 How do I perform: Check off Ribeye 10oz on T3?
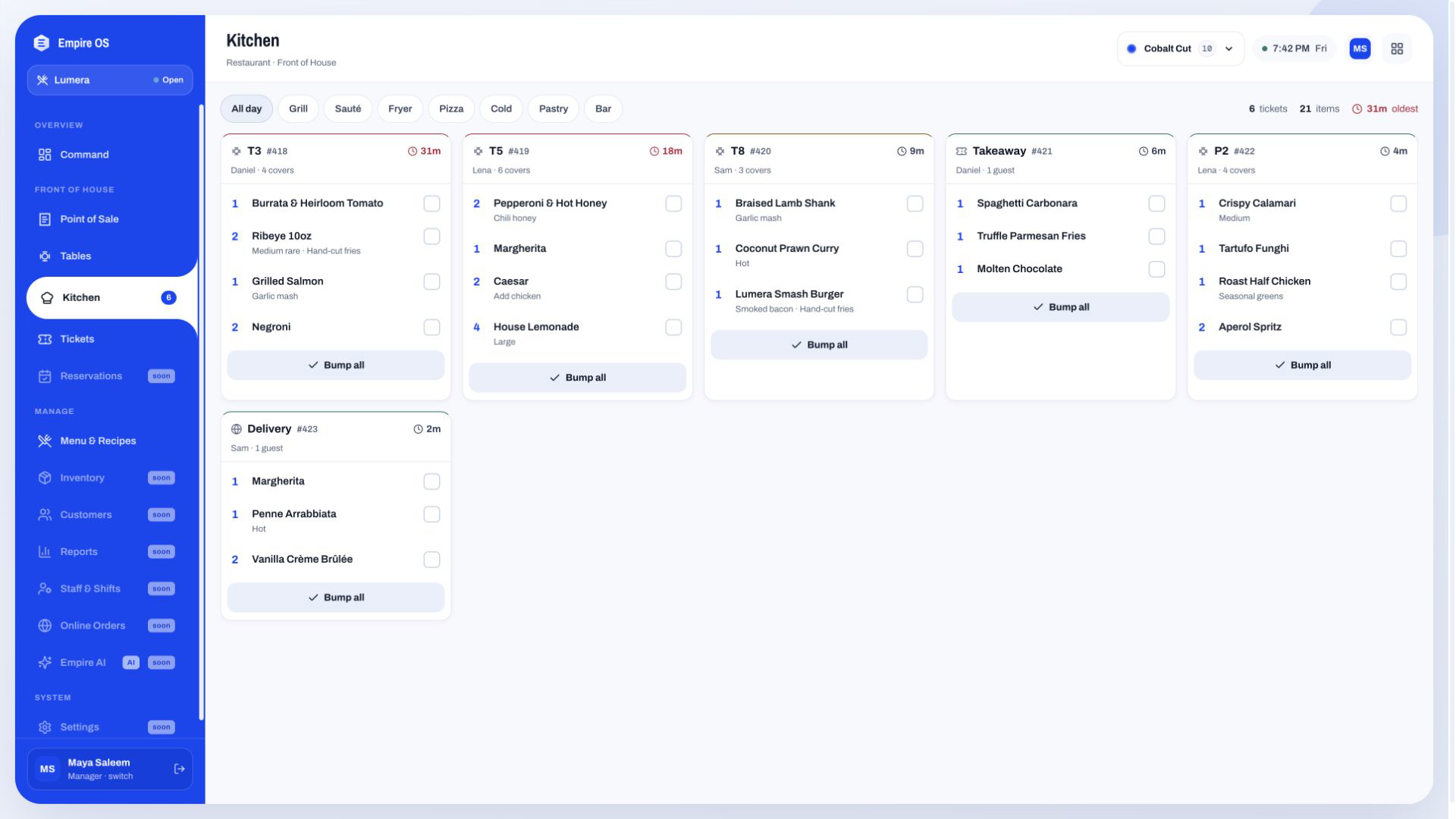[x=431, y=237]
